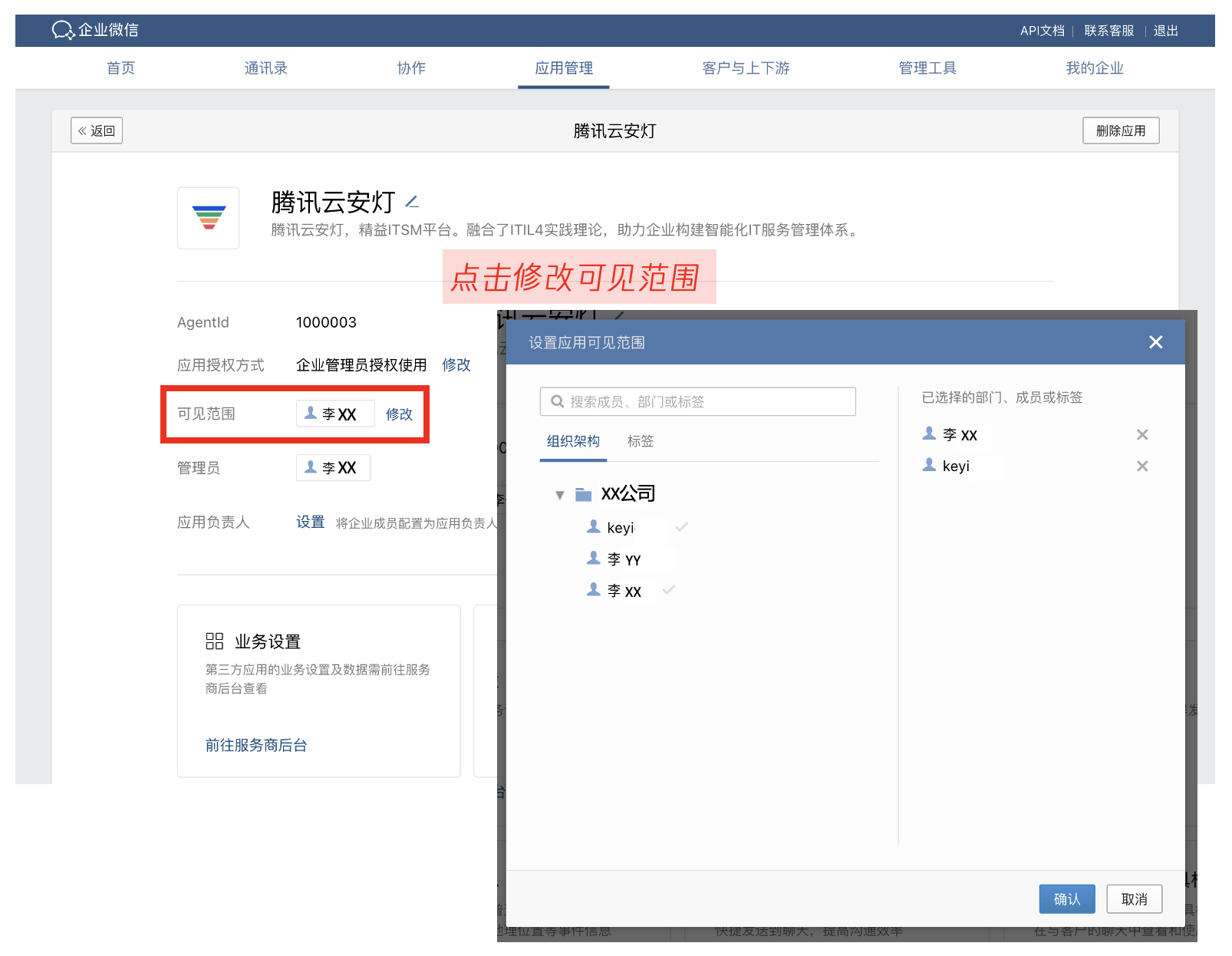Screen dimensions: 1232x956
Task: Open the 协作 navigation tab
Action: click(x=411, y=68)
